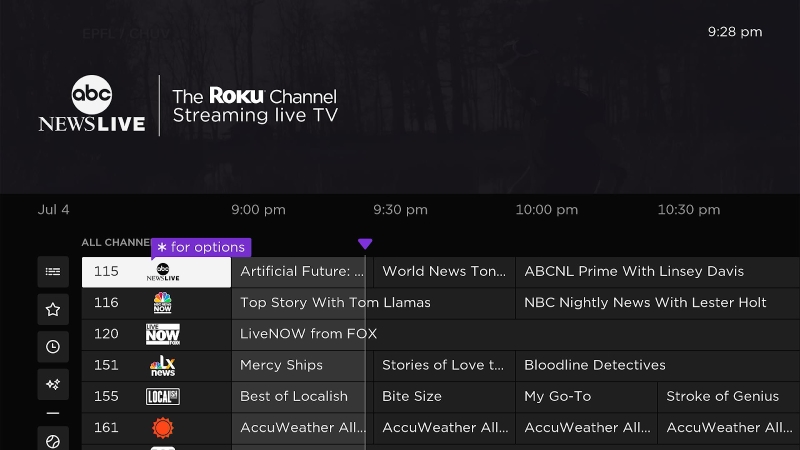Select 'Bloodline Detectives' program
The width and height of the screenshot is (800, 450).
pyautogui.click(x=658, y=365)
